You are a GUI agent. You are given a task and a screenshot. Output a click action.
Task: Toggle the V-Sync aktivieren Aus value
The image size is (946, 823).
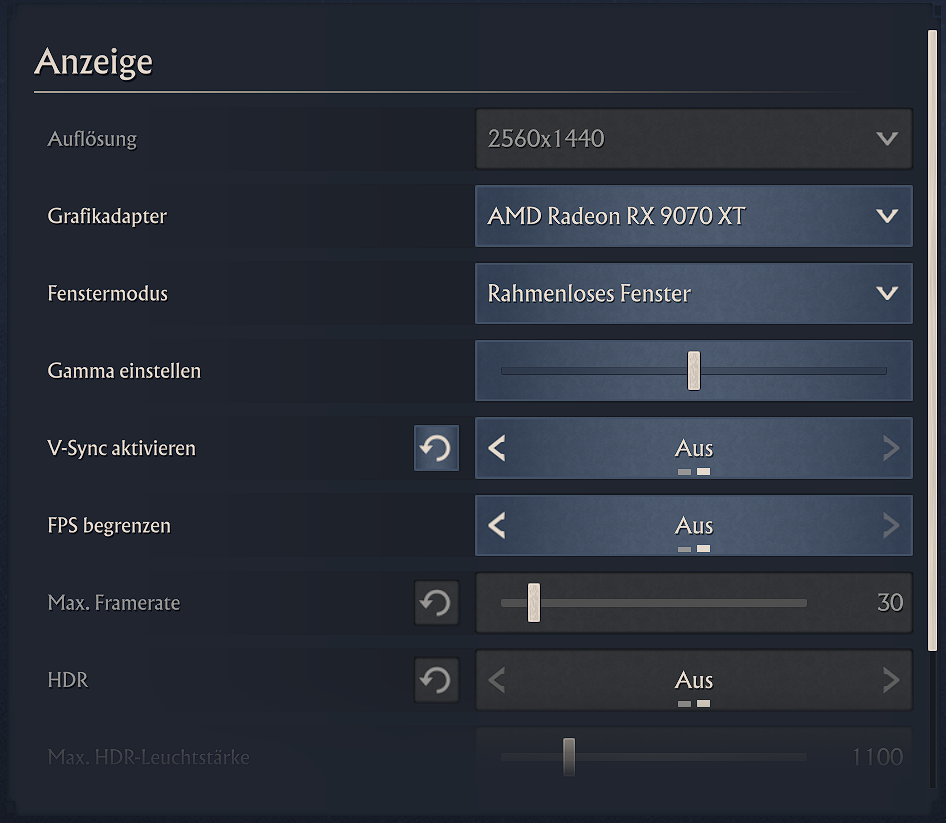click(694, 448)
